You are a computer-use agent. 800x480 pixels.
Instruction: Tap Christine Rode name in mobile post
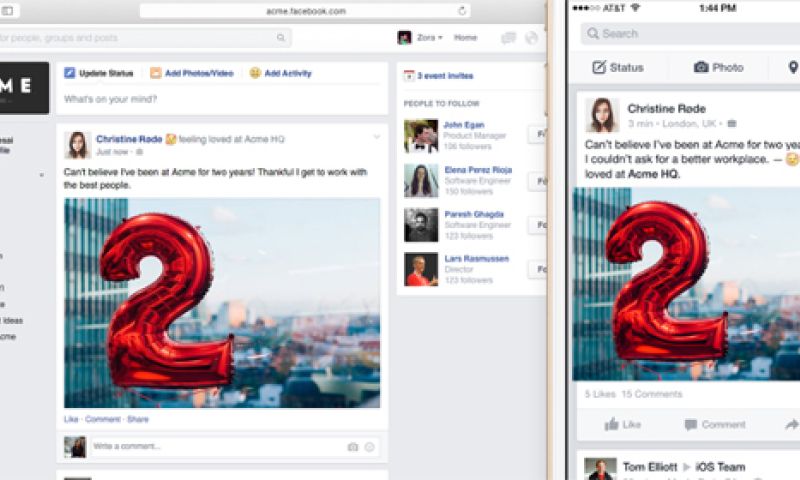coord(666,109)
